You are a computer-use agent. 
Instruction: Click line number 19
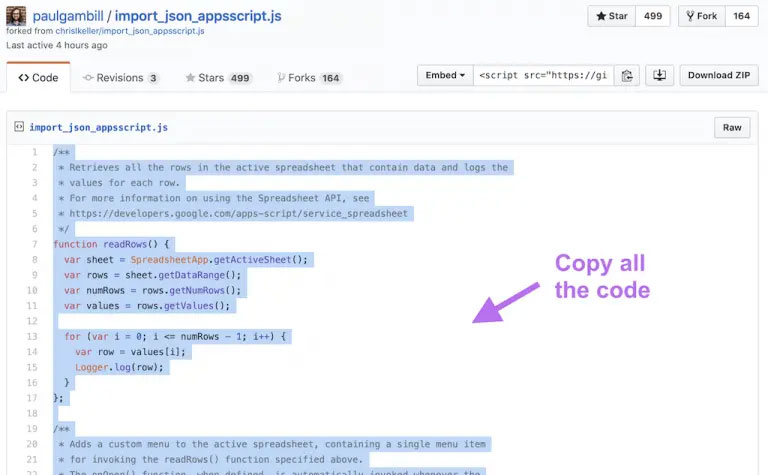pos(32,428)
